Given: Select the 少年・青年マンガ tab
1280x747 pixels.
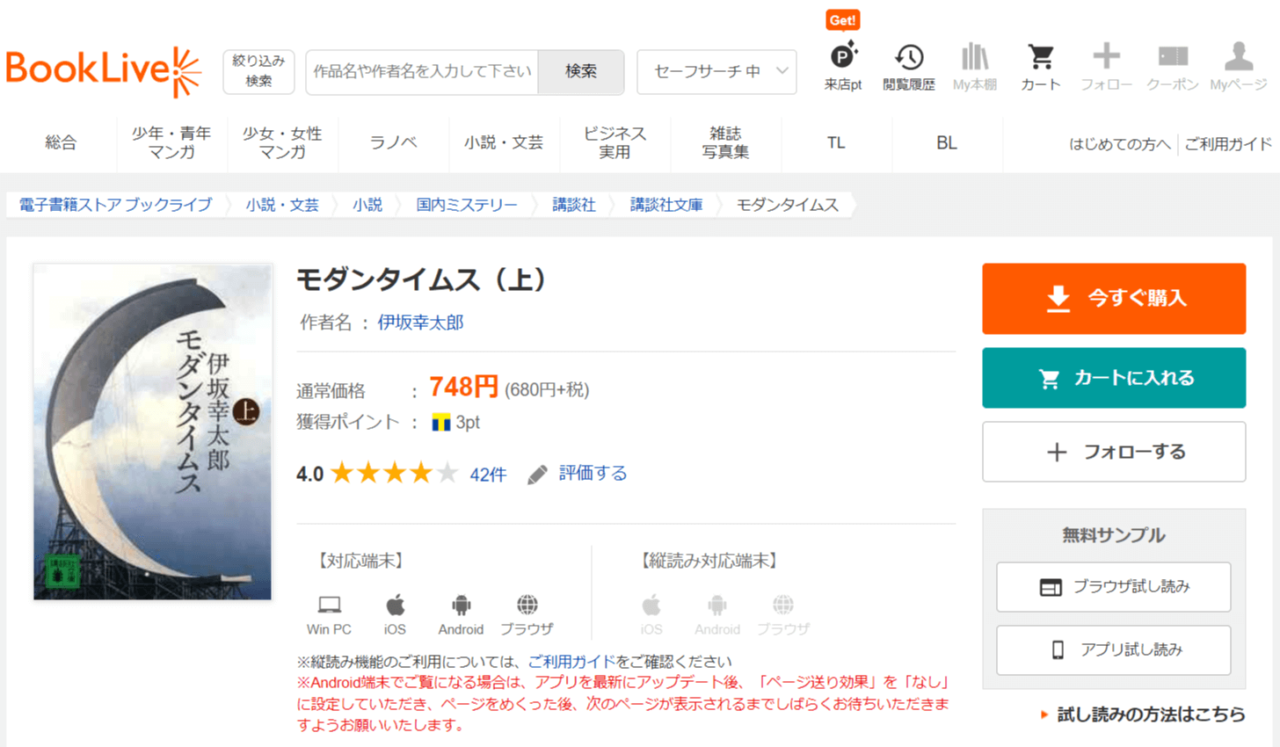Looking at the screenshot, I should (x=171, y=143).
